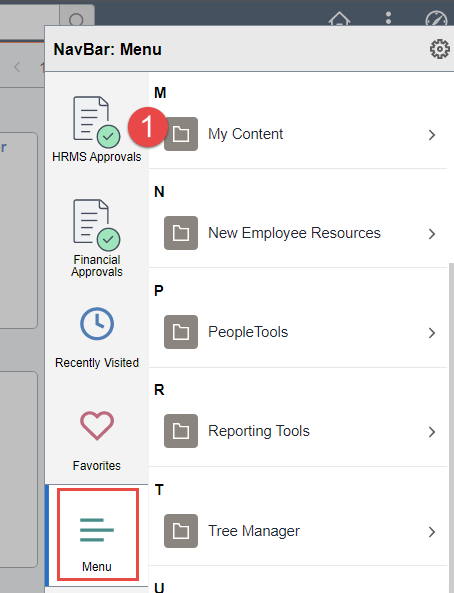The height and width of the screenshot is (593, 454).
Task: Click the NavBar compass icon
Action: coord(436,19)
